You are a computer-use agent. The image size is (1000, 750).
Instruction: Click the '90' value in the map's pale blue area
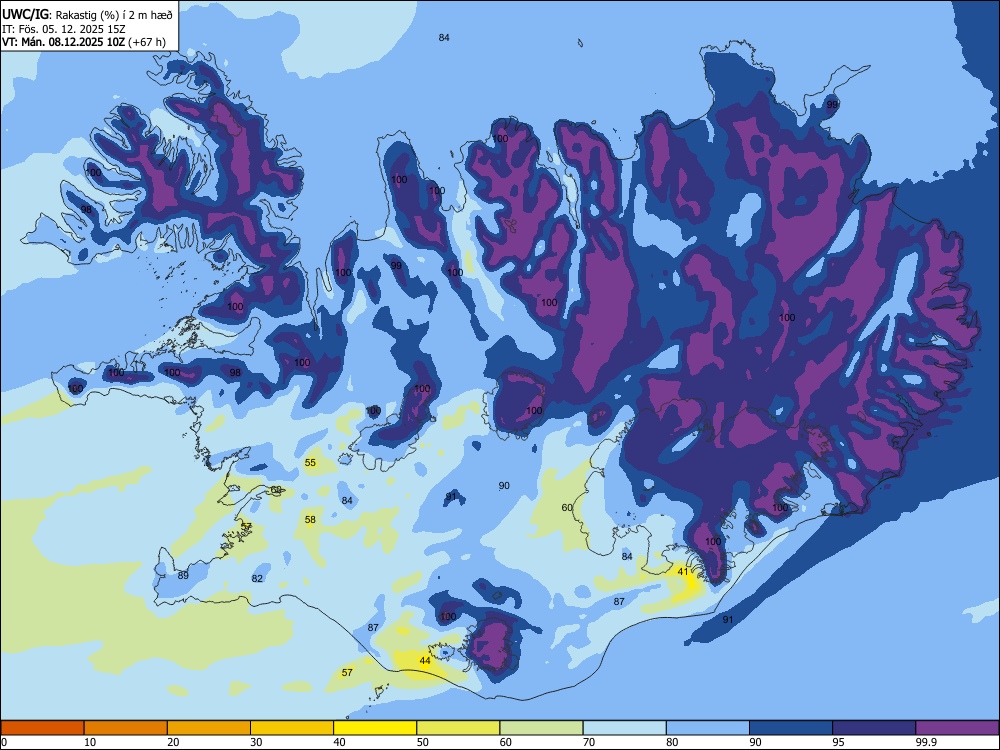click(x=504, y=486)
